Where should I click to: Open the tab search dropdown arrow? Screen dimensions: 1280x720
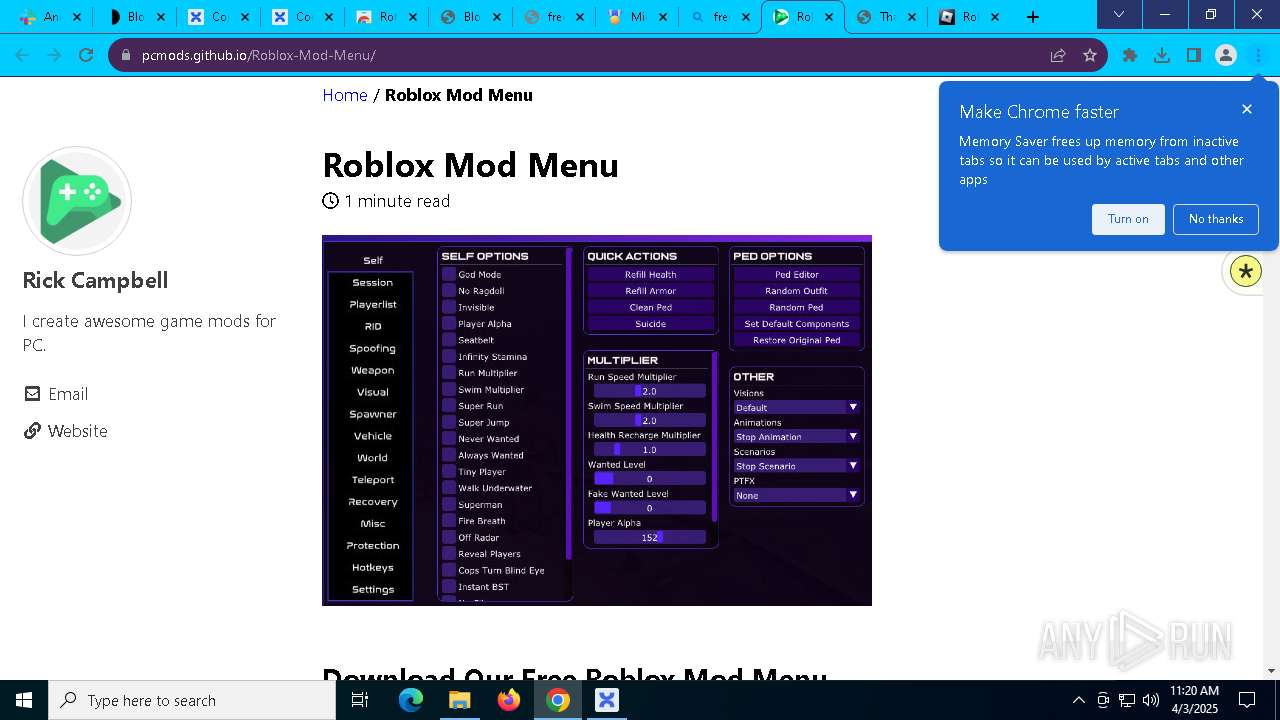tap(1119, 15)
